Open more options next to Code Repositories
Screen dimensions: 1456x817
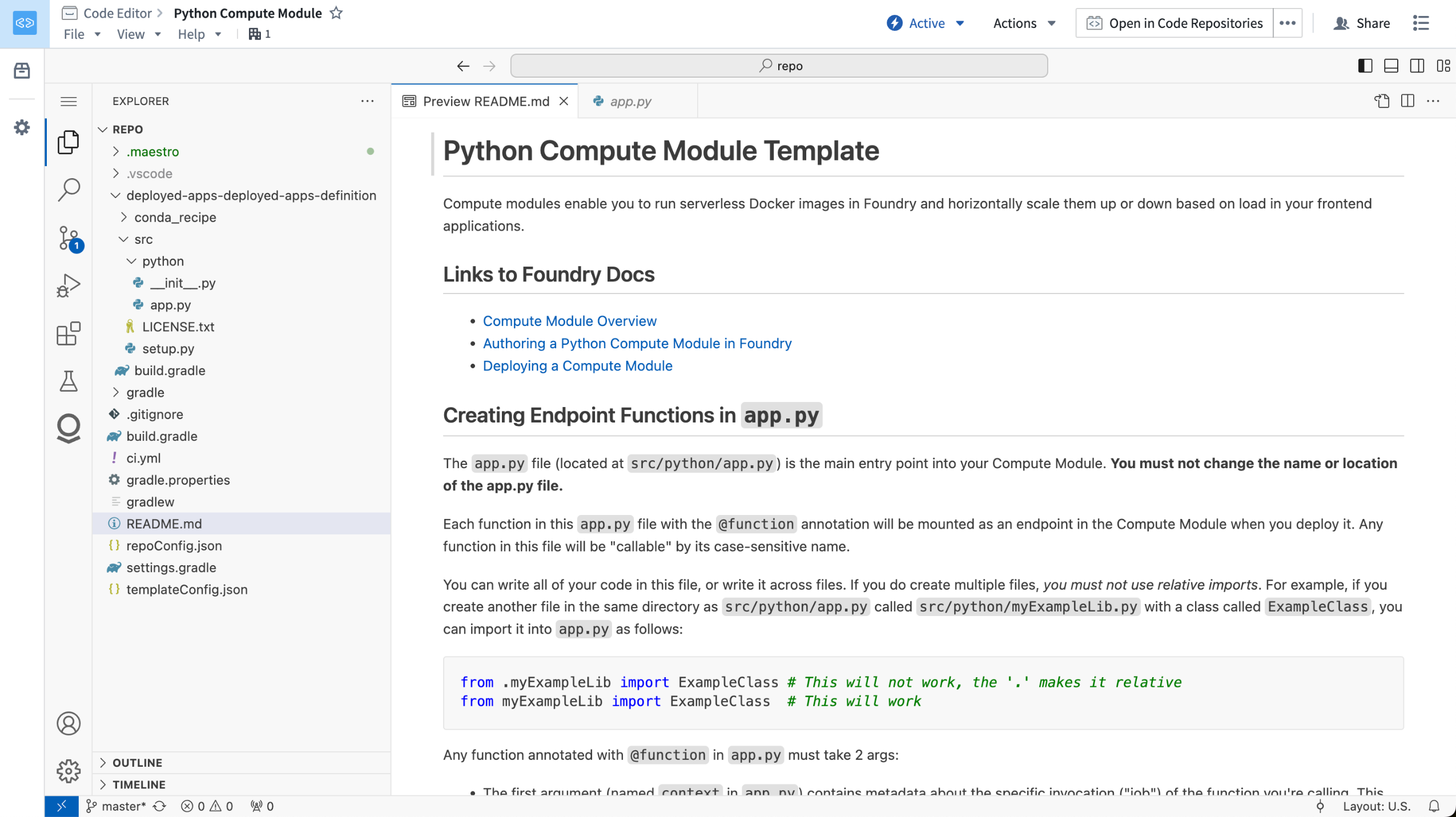point(1287,23)
